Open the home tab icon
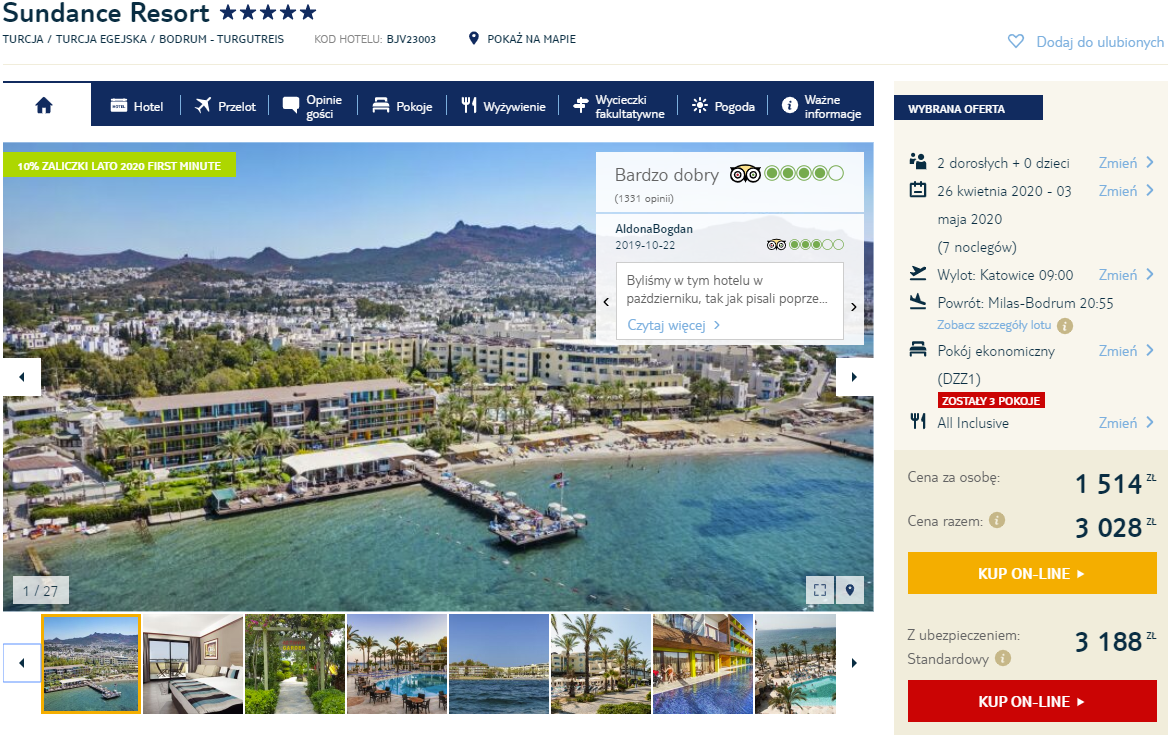 click(44, 105)
